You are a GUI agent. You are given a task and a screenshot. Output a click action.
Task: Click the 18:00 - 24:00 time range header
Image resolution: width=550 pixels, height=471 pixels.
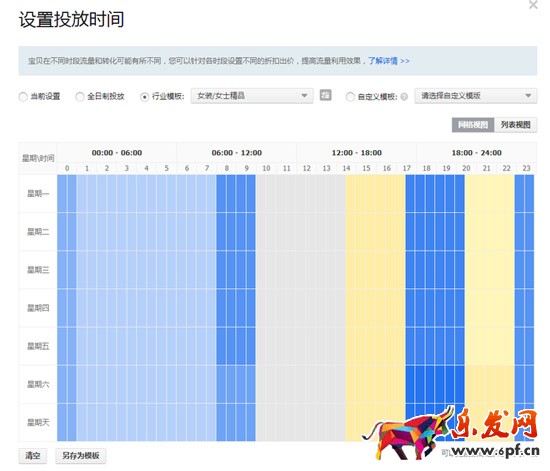[476, 153]
